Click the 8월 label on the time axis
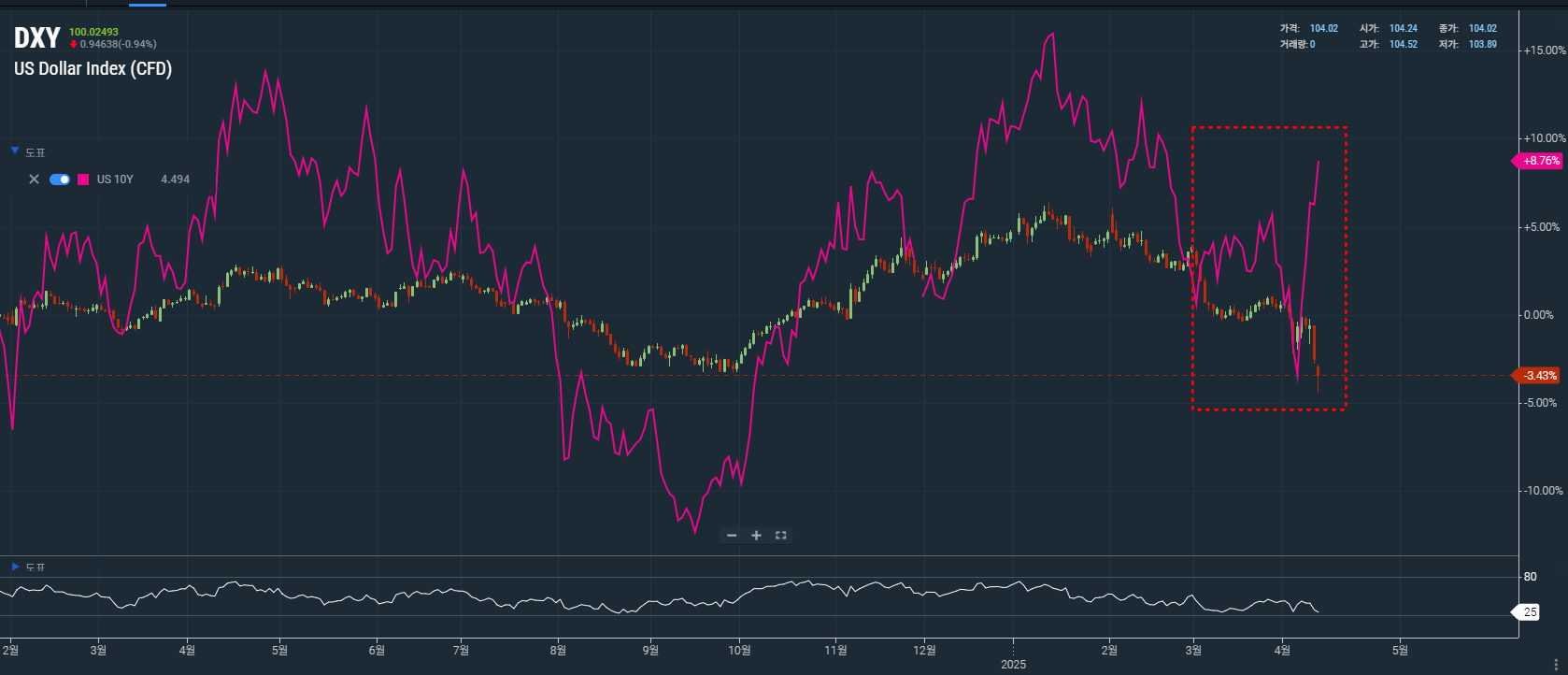 (x=558, y=650)
